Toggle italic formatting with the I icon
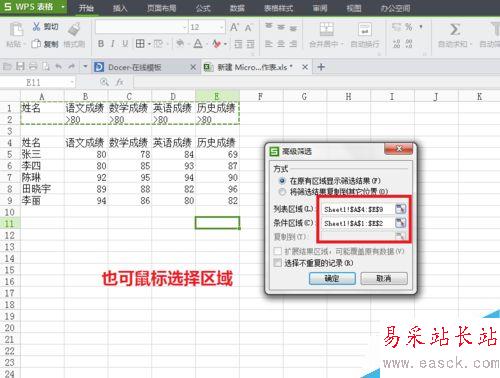The image size is (500, 378). [113, 44]
